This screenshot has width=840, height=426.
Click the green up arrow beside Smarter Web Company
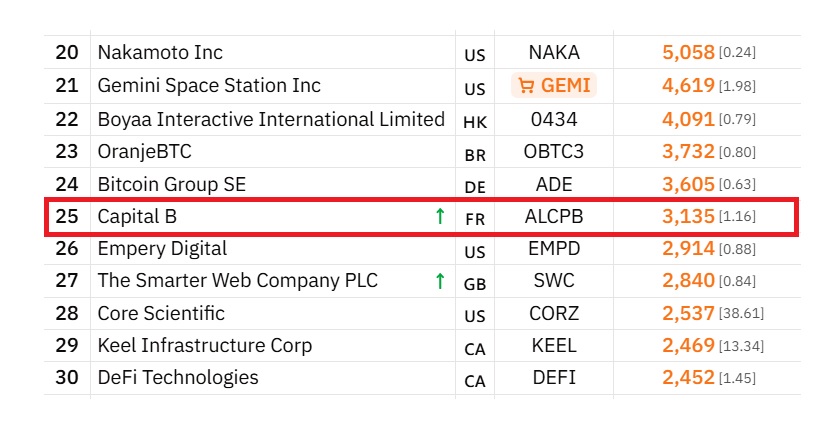coord(440,280)
